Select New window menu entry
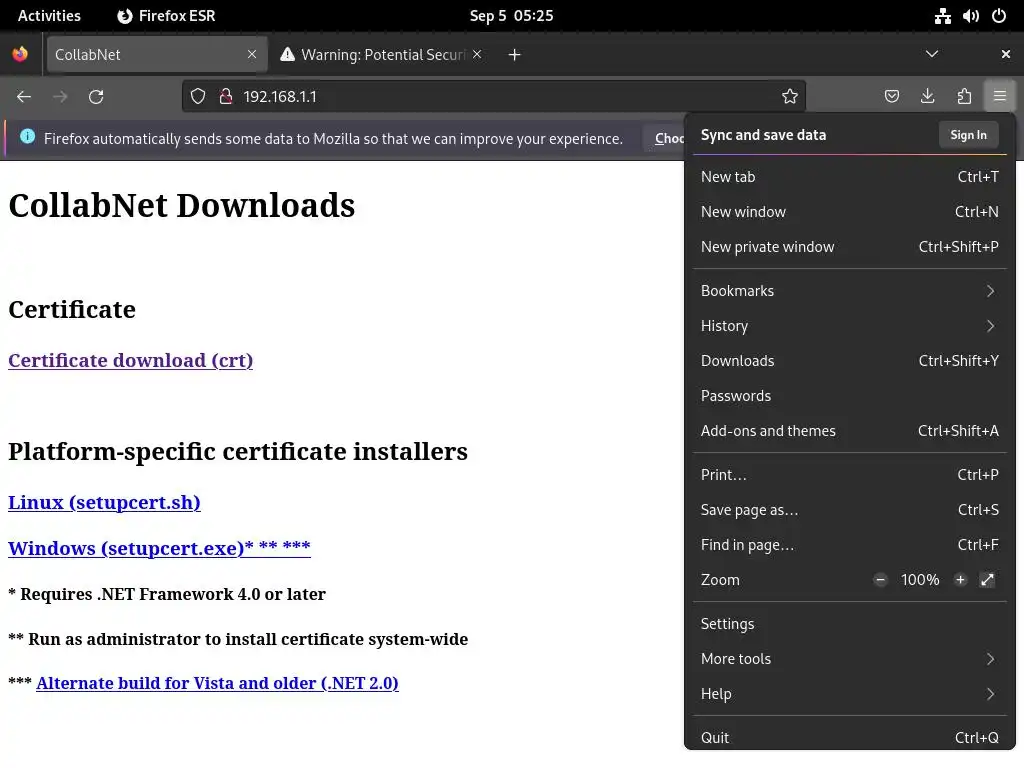Screen dimensions: 1024x768 pyautogui.click(x=850, y=212)
